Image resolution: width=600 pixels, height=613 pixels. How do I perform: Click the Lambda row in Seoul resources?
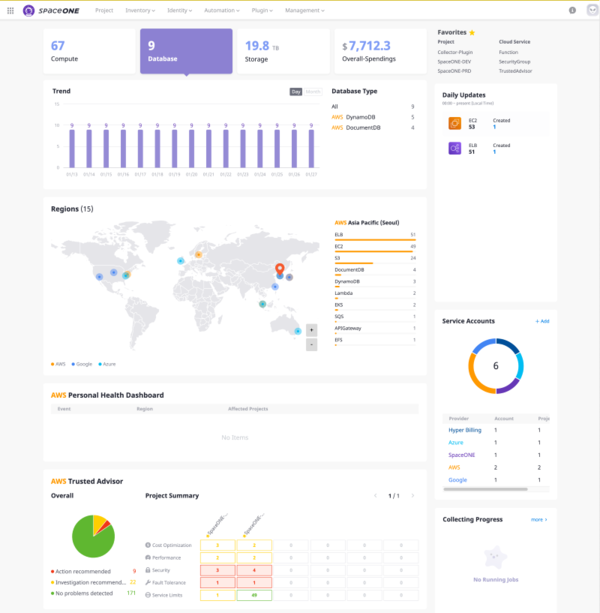point(375,294)
